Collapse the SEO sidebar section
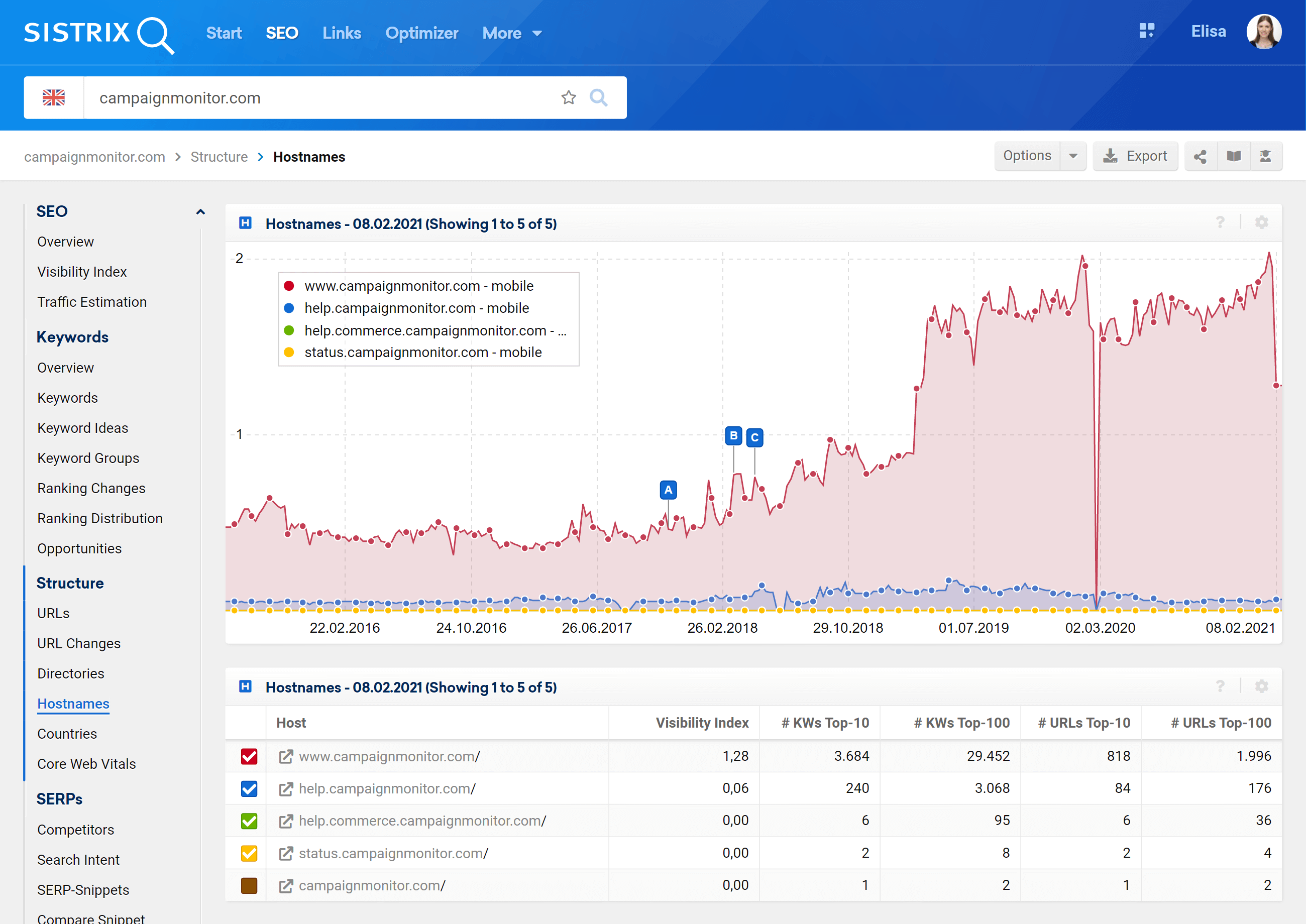1306x924 pixels. (200, 211)
